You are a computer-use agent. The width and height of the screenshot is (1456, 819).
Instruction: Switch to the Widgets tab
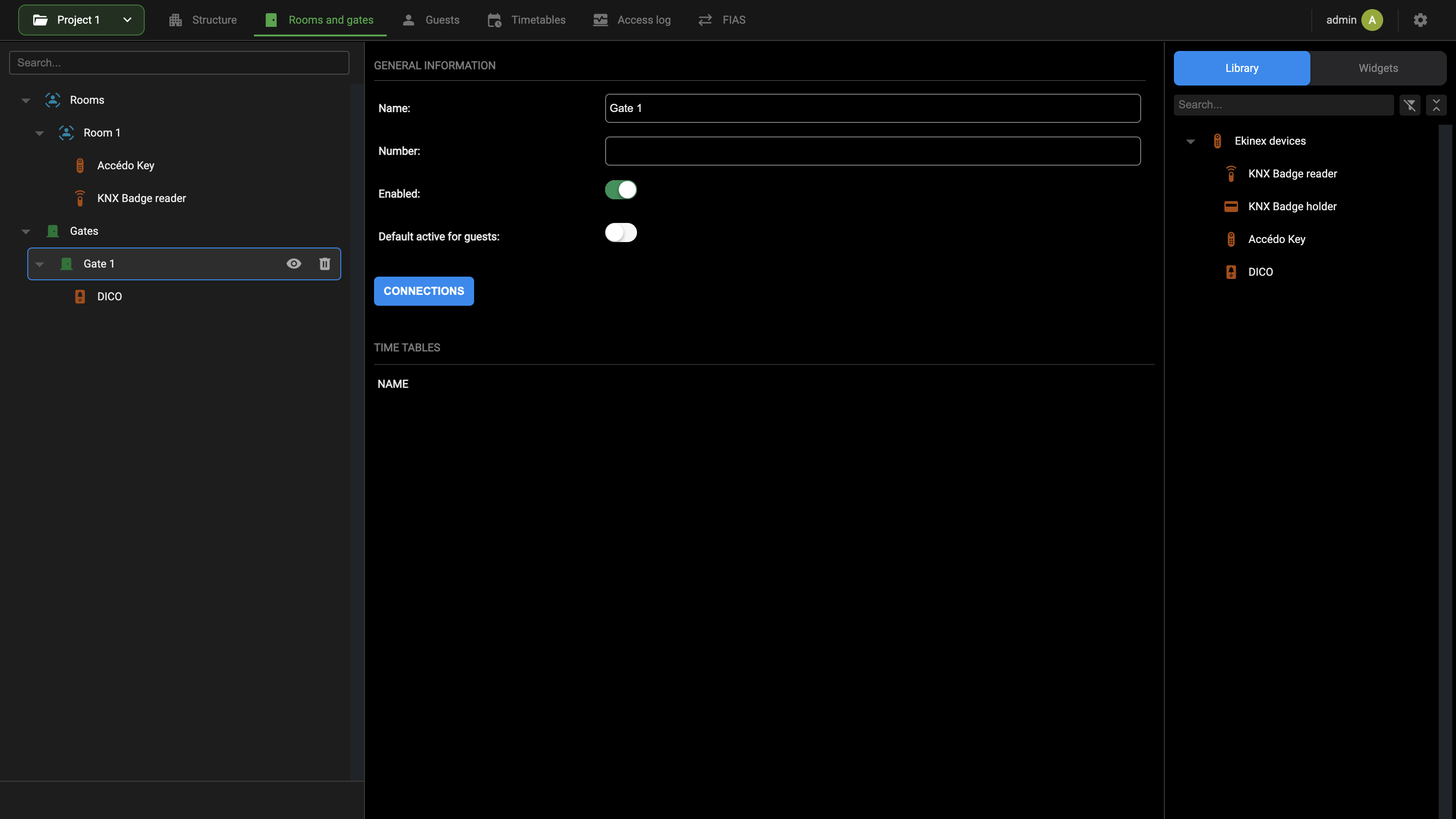[x=1378, y=68]
